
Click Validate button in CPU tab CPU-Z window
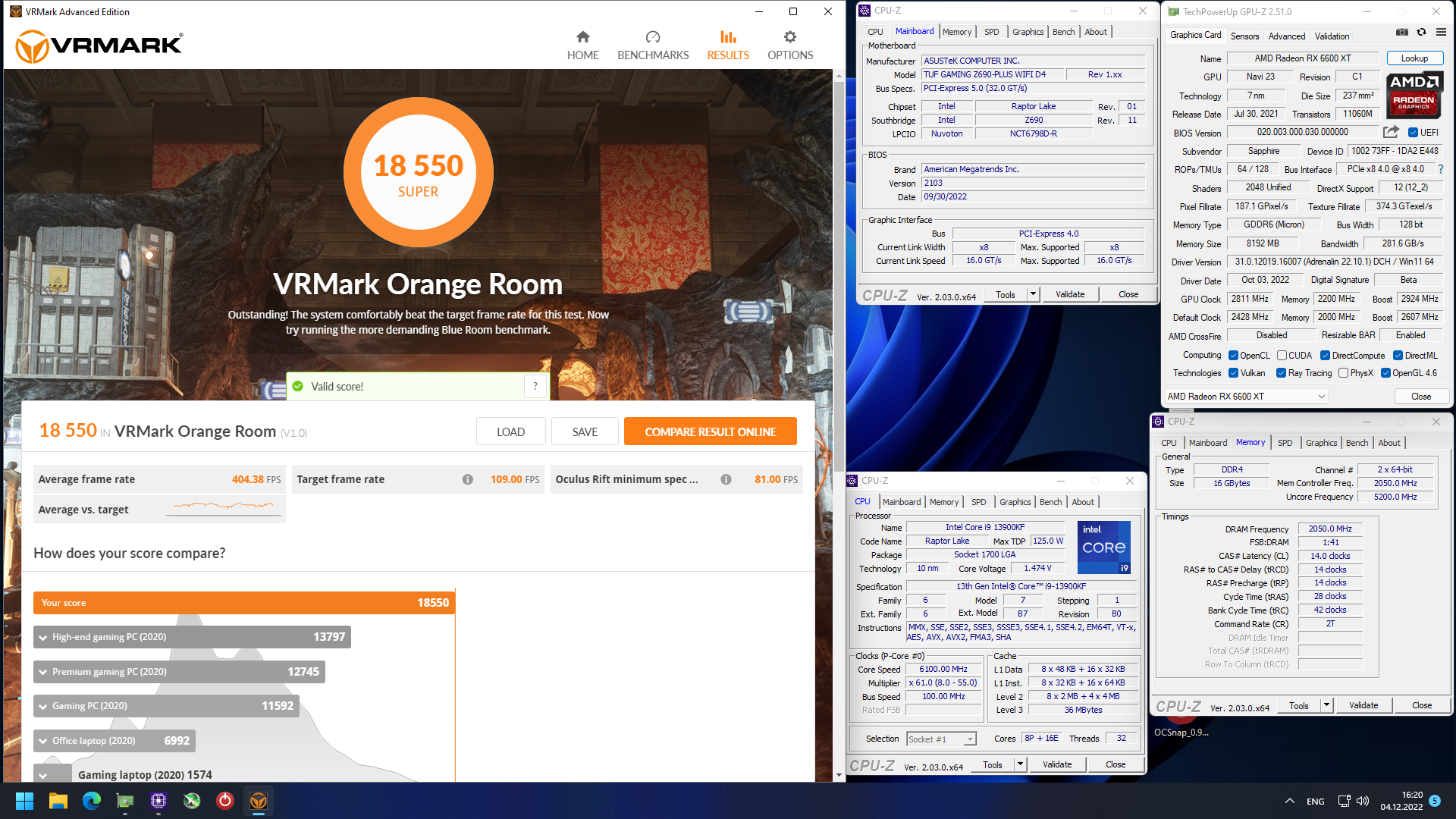(x=1057, y=764)
